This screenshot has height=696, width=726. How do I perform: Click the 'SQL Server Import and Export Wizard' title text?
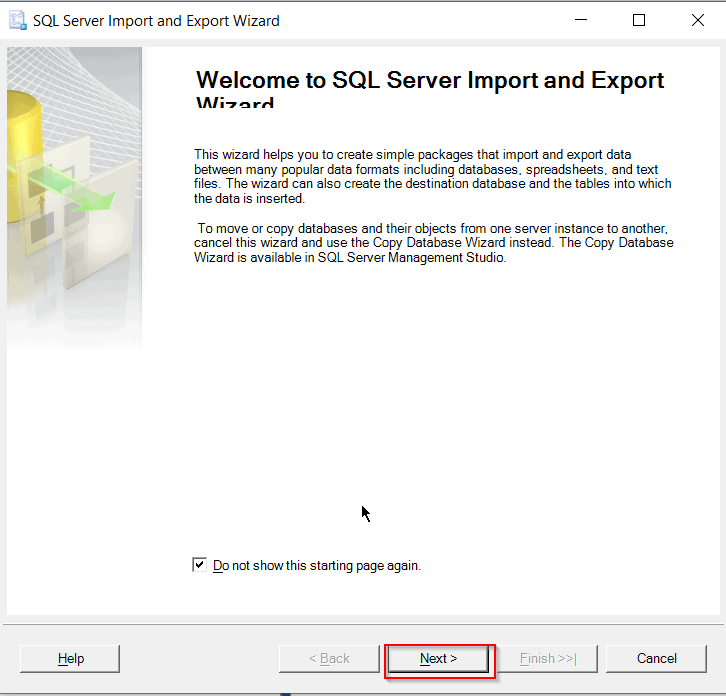156,21
